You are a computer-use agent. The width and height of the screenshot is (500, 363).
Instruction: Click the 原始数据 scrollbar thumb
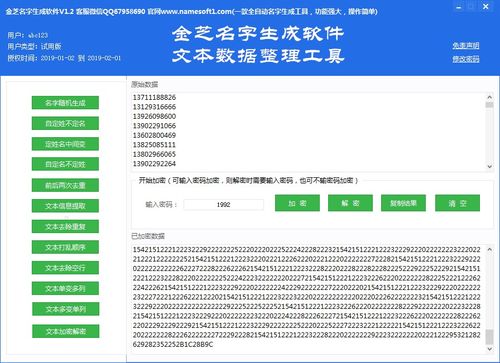[x=489, y=105]
